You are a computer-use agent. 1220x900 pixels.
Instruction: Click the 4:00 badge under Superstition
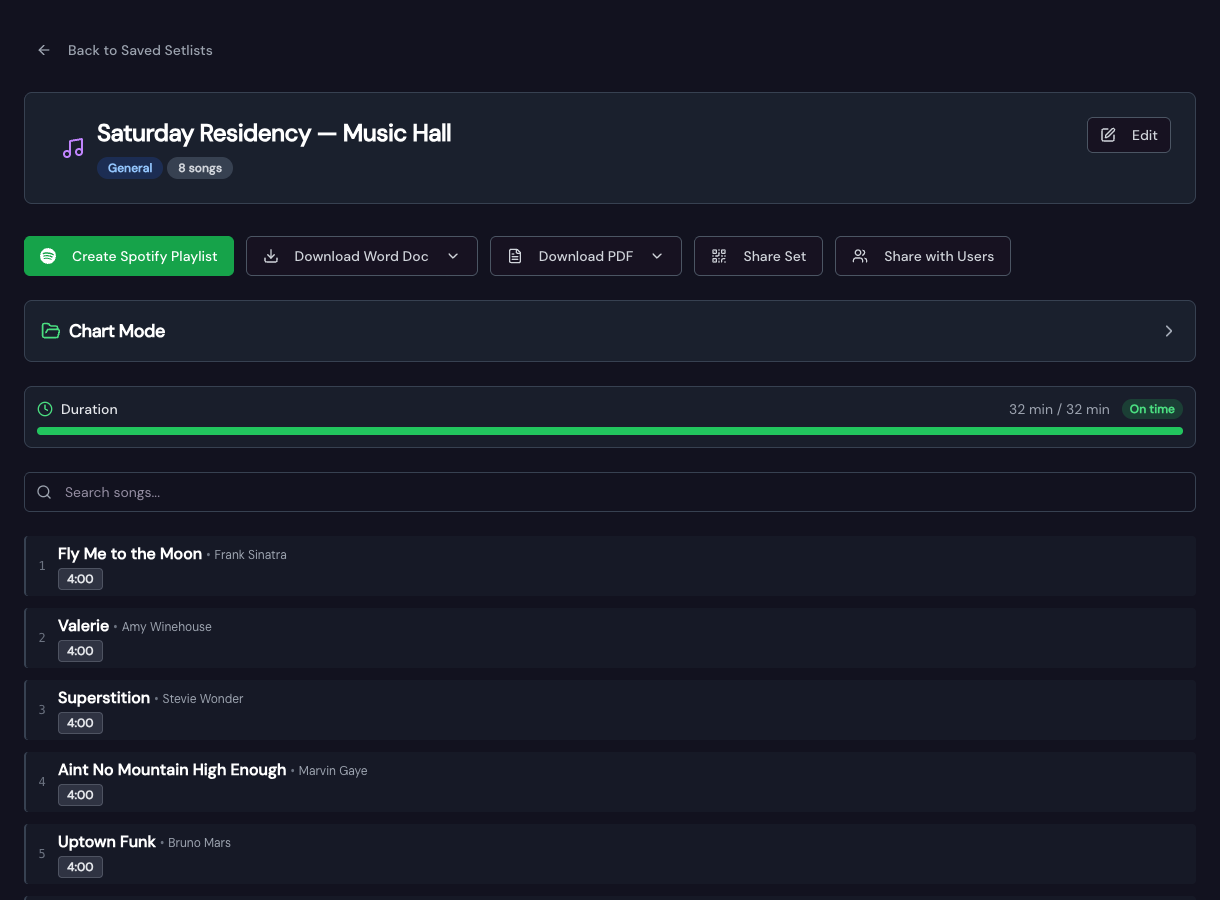(x=80, y=723)
